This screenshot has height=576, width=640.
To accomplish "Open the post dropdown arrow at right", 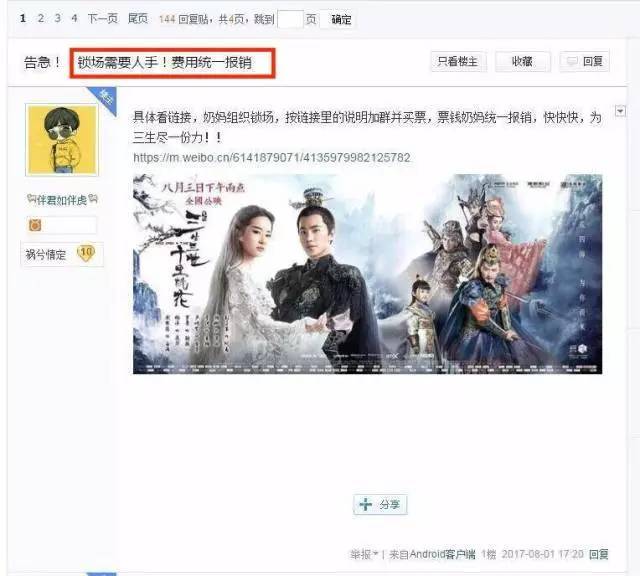I will (x=620, y=111).
